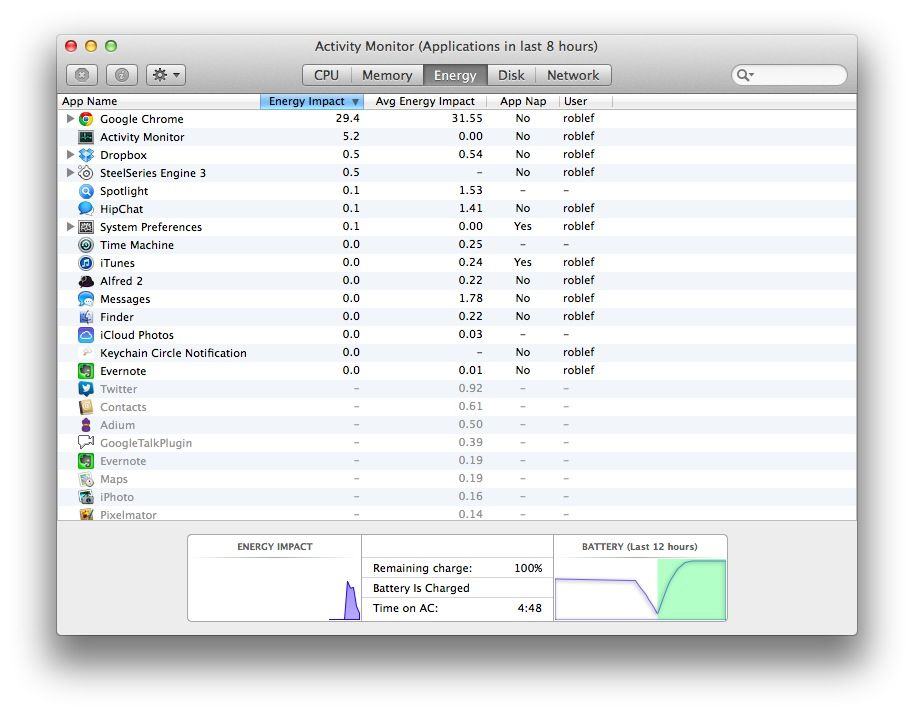The width and height of the screenshot is (914, 714).
Task: Click the Alfred 2 bowler hat icon
Action: (84, 280)
